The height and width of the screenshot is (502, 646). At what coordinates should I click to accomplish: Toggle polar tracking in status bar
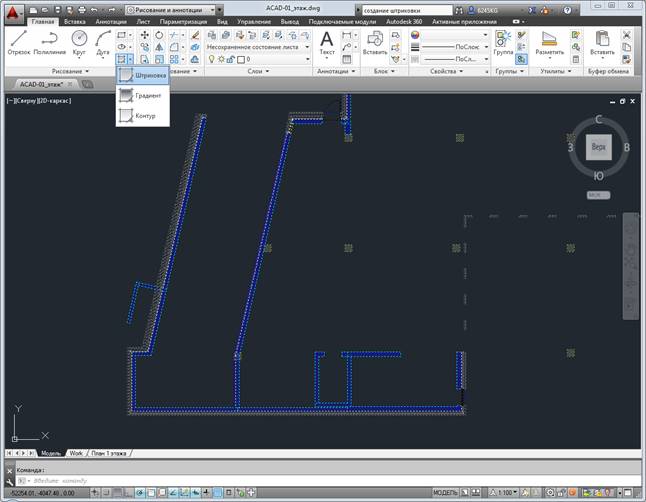tap(140, 493)
